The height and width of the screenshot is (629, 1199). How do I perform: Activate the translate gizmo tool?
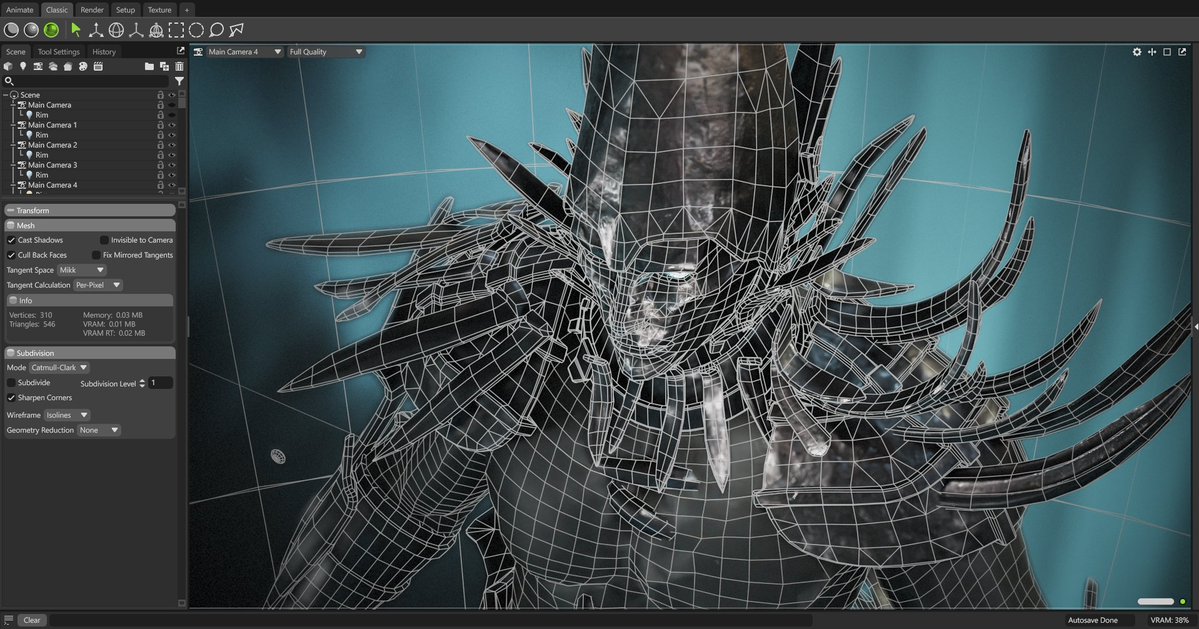[96, 30]
